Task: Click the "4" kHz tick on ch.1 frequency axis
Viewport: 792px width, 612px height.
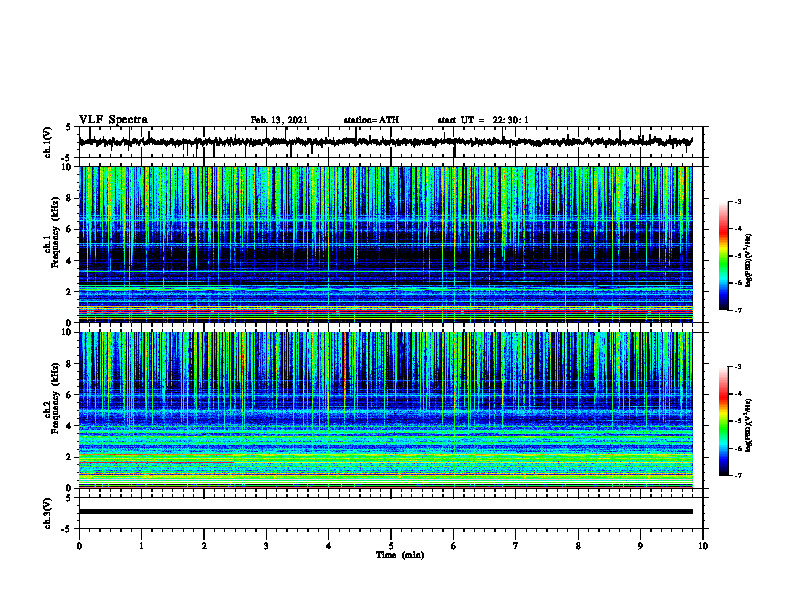Action: click(70, 261)
